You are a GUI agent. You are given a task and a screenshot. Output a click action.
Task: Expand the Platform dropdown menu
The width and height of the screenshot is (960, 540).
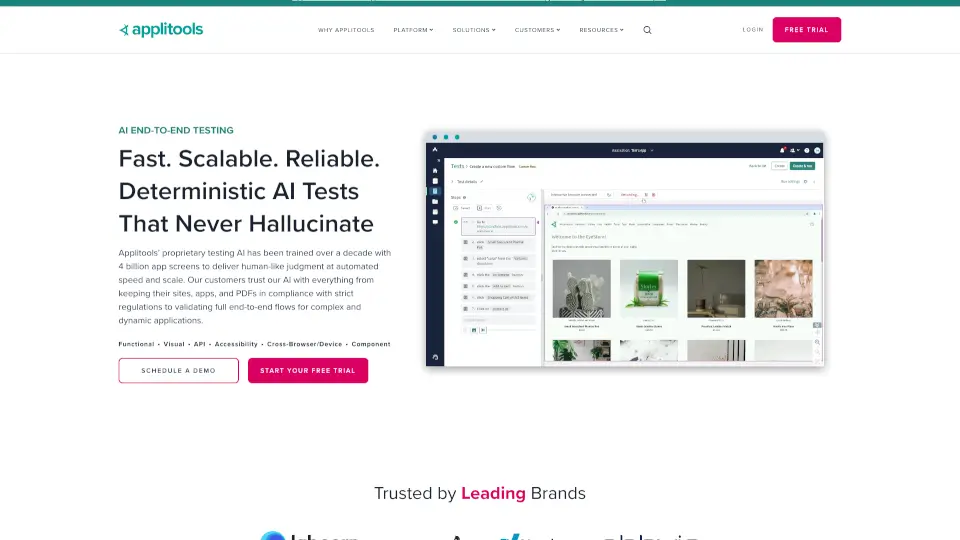coord(413,30)
